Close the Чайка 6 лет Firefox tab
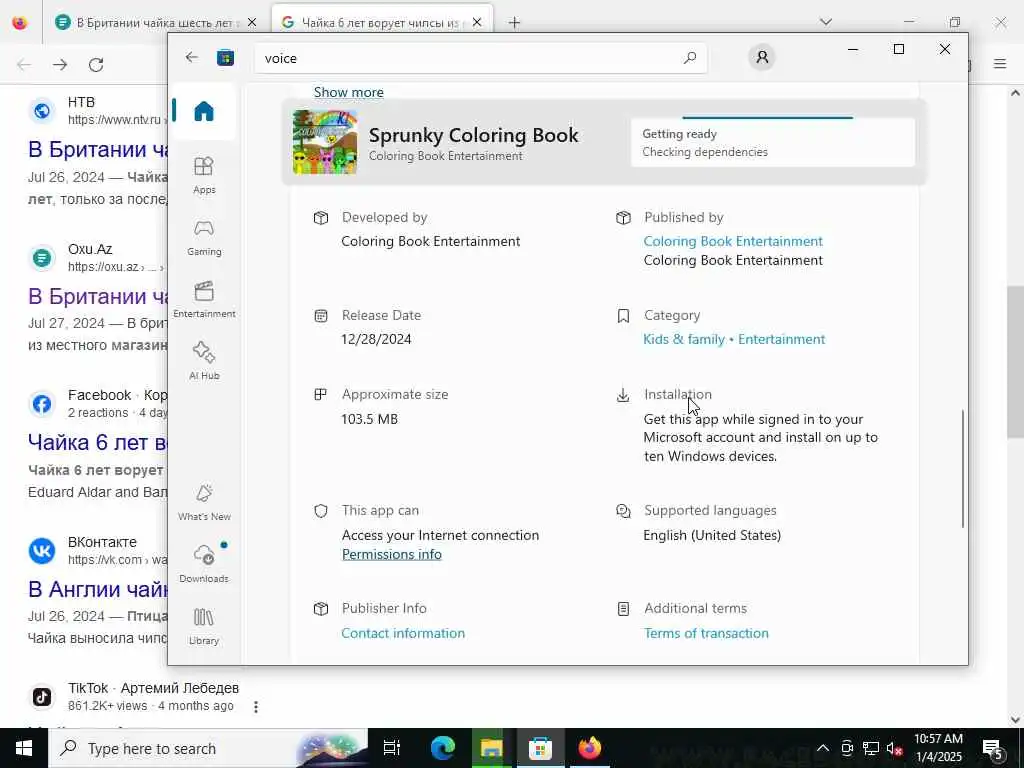This screenshot has height=768, width=1024. pyautogui.click(x=477, y=22)
